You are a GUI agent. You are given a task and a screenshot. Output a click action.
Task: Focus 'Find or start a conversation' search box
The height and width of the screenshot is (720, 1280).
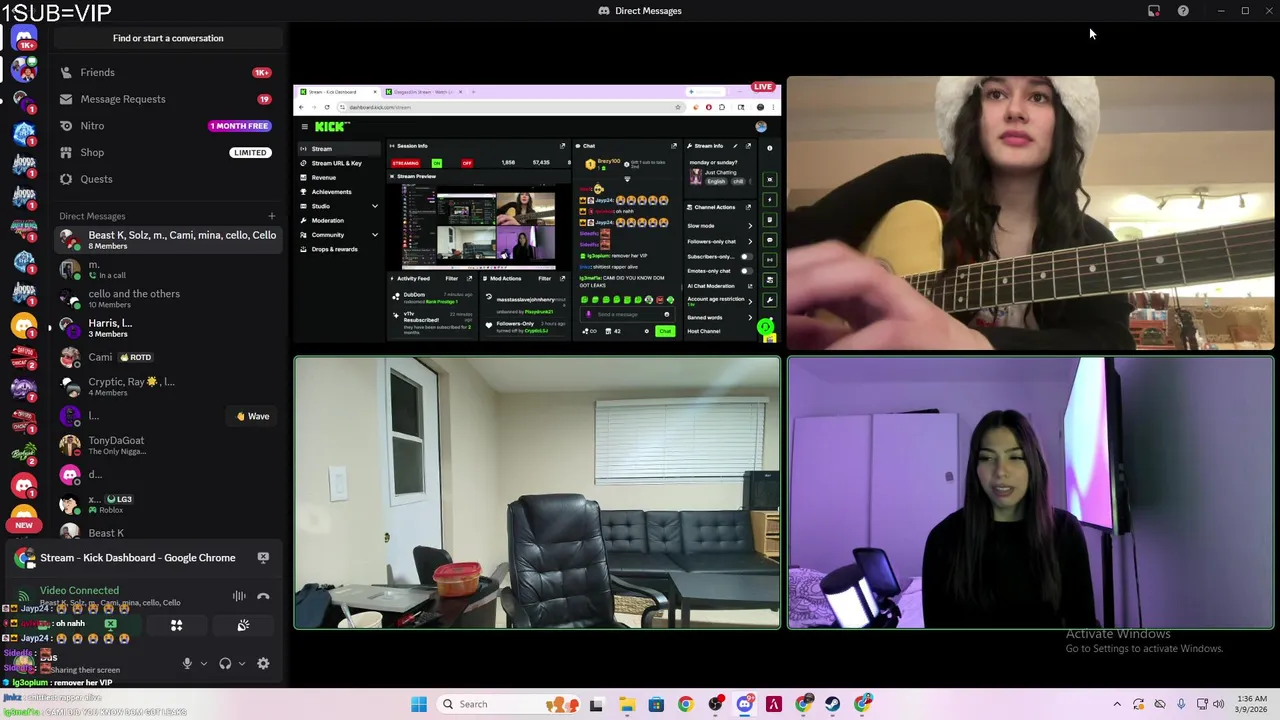[168, 38]
